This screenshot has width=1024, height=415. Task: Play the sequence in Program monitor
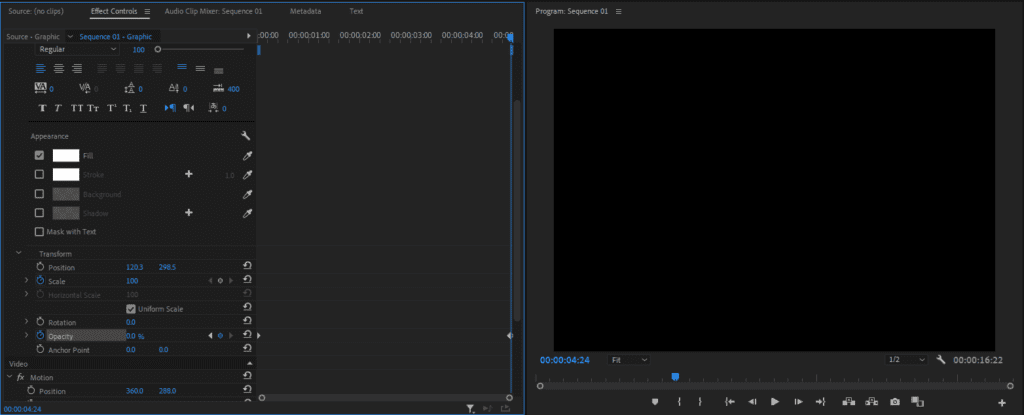point(775,402)
